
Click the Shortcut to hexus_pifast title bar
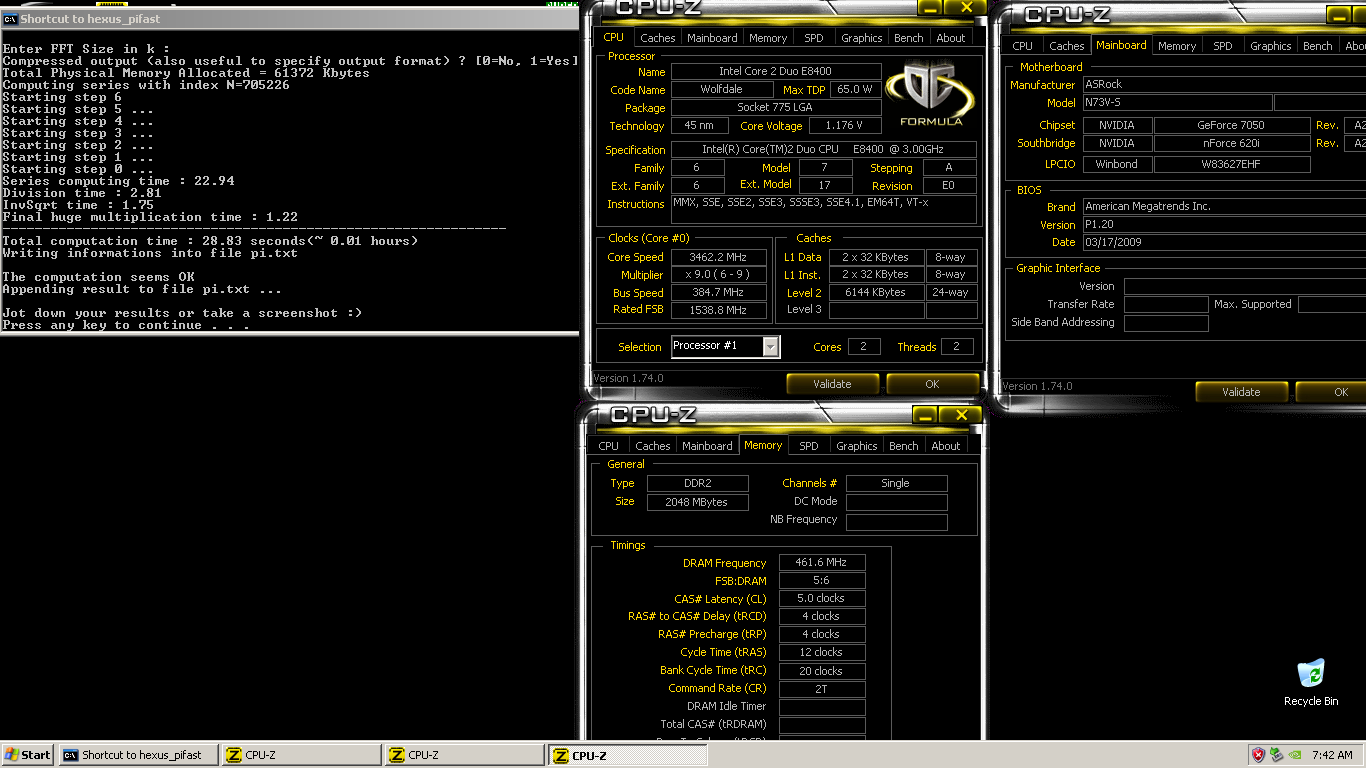[290, 19]
